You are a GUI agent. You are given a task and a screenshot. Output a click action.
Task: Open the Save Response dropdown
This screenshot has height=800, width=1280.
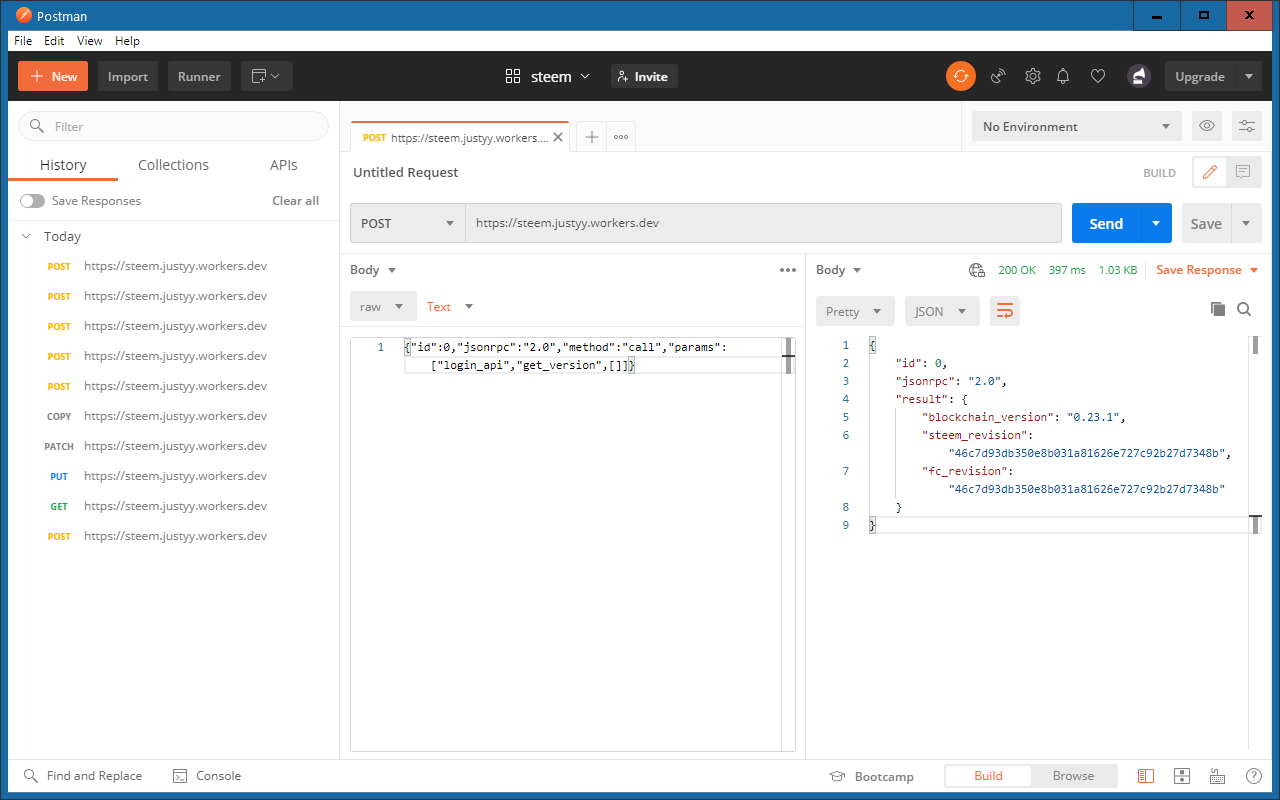[1207, 270]
